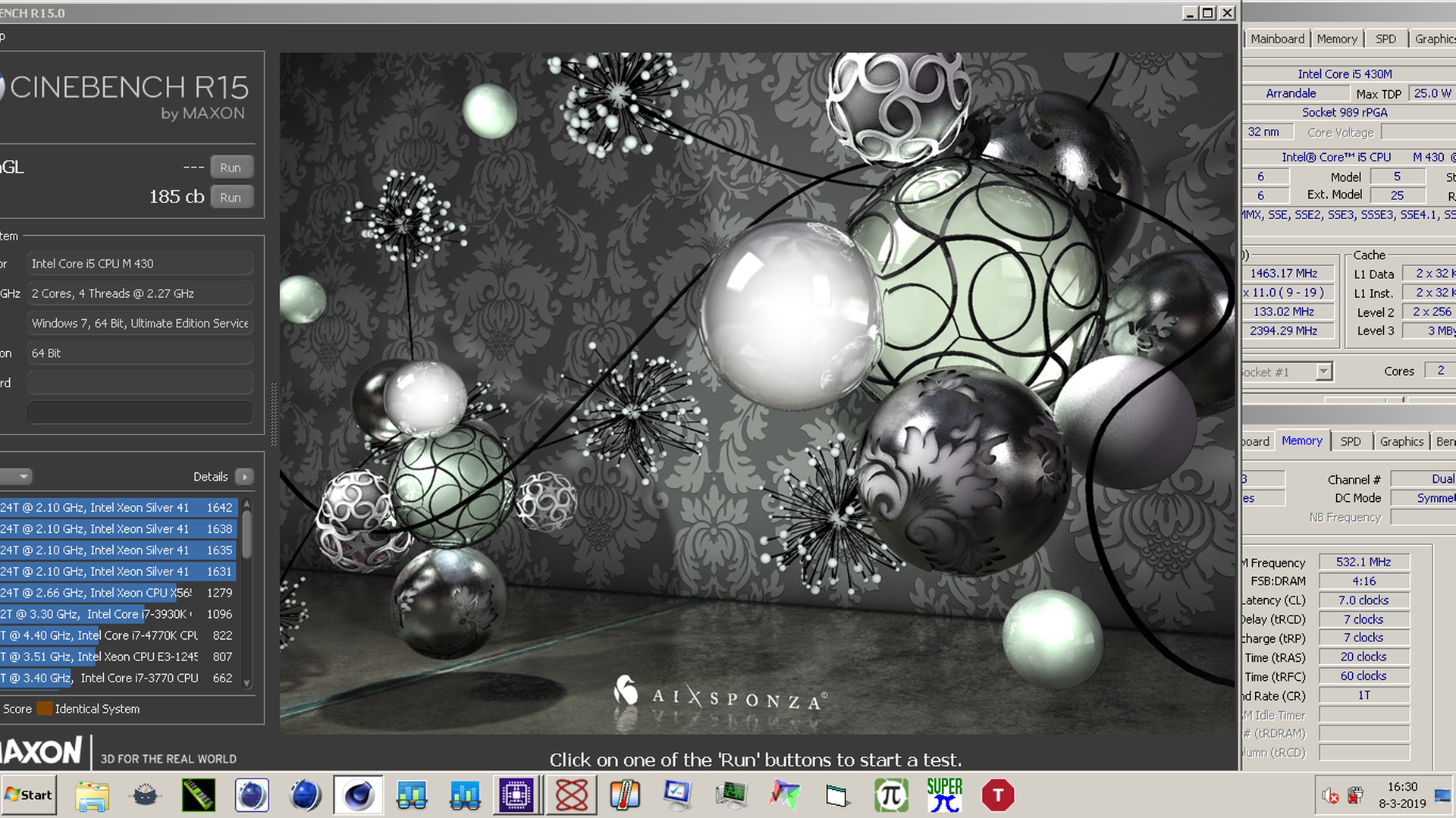Open the monitor with checkmark taskbar icon
This screenshot has width=1456, height=818.
(677, 796)
